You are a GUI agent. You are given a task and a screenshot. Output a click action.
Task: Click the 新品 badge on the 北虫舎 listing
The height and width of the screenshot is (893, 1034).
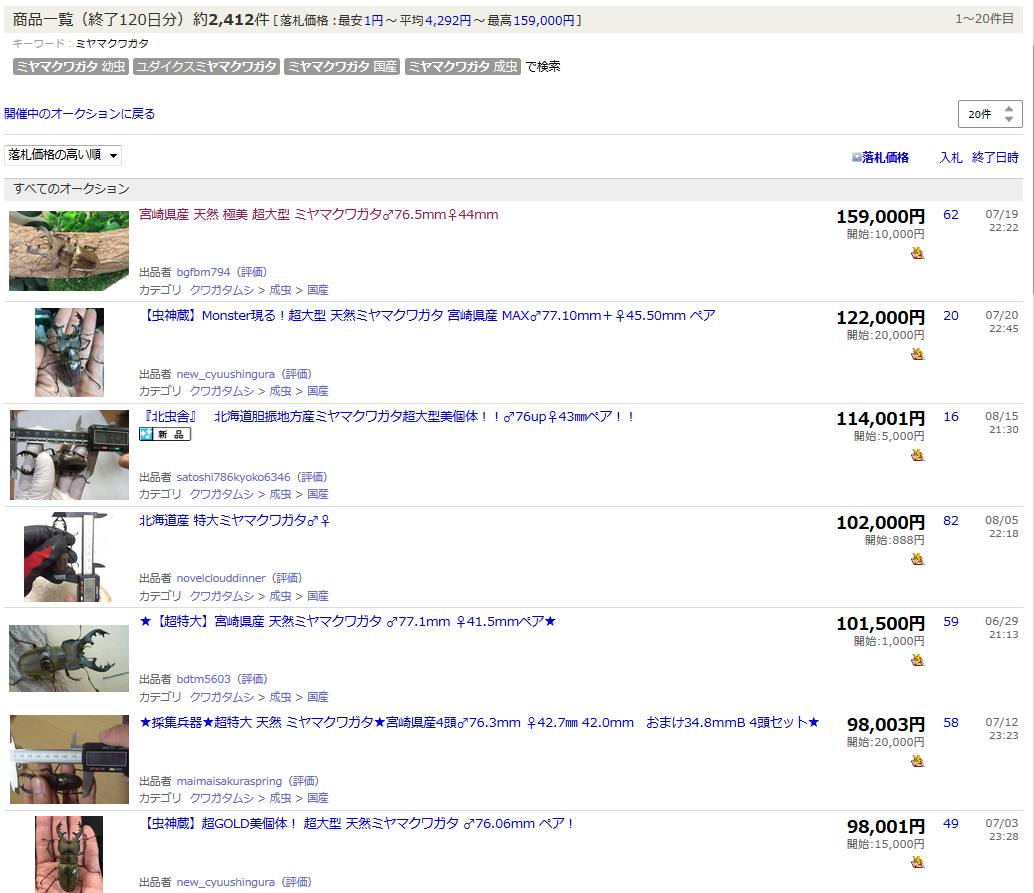(x=165, y=434)
